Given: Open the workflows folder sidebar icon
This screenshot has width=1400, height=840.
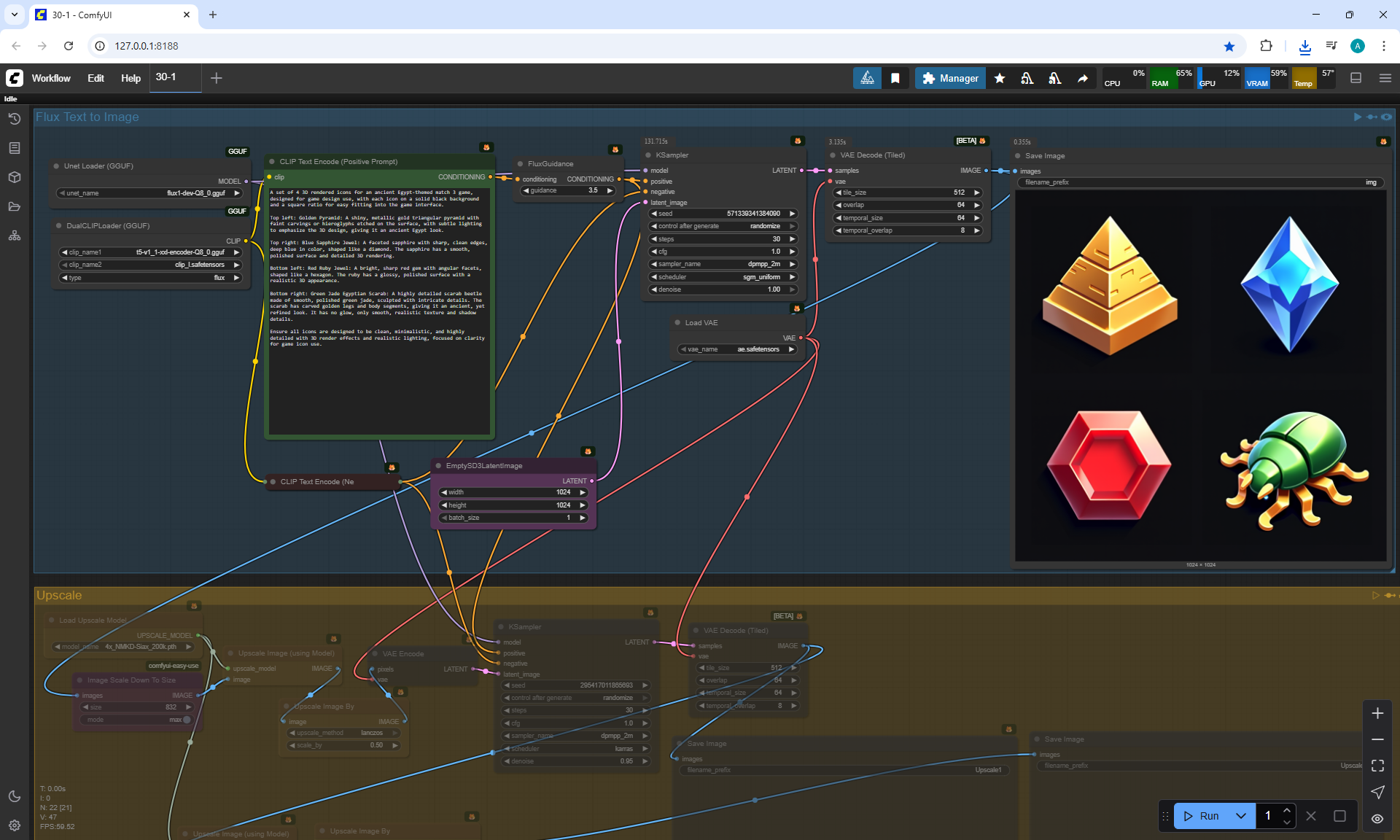Looking at the screenshot, I should pyautogui.click(x=14, y=206).
